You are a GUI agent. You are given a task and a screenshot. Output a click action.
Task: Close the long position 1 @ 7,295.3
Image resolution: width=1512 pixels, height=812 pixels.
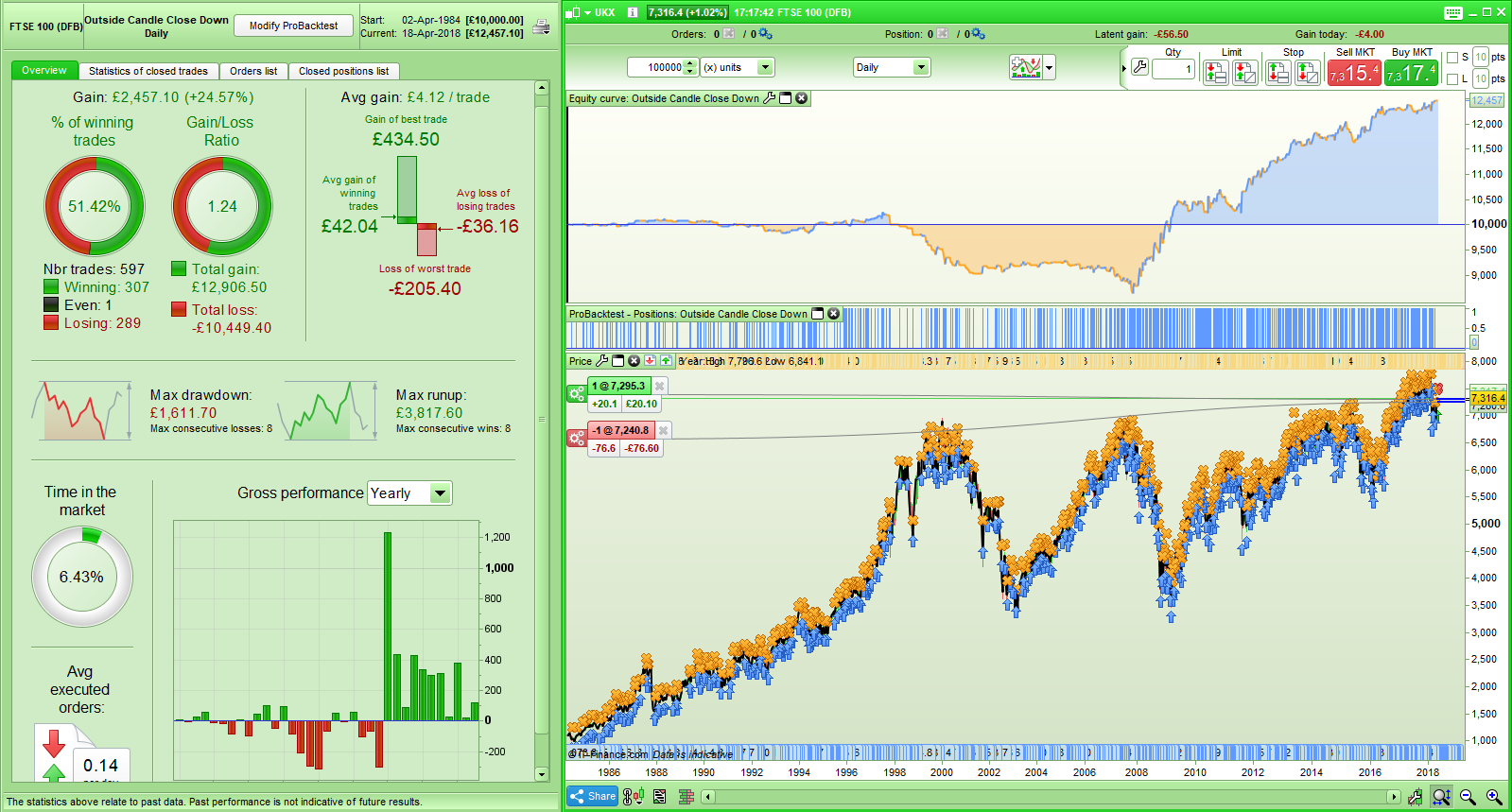[x=660, y=386]
